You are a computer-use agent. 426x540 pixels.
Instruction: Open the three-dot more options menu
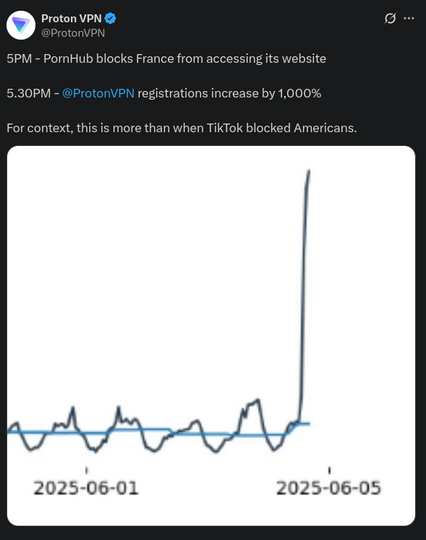[409, 18]
